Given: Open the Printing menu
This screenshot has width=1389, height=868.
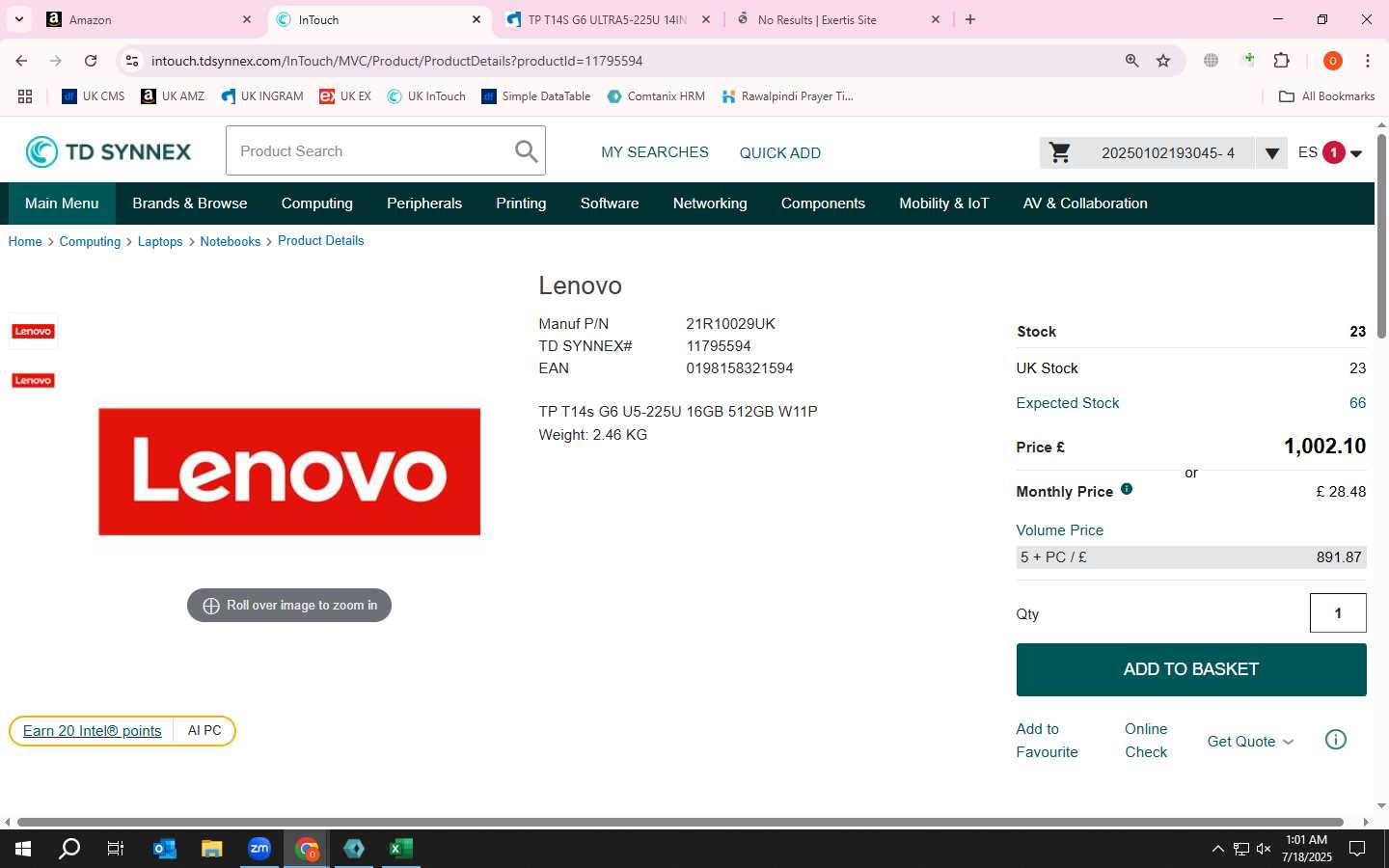Looking at the screenshot, I should [x=521, y=203].
